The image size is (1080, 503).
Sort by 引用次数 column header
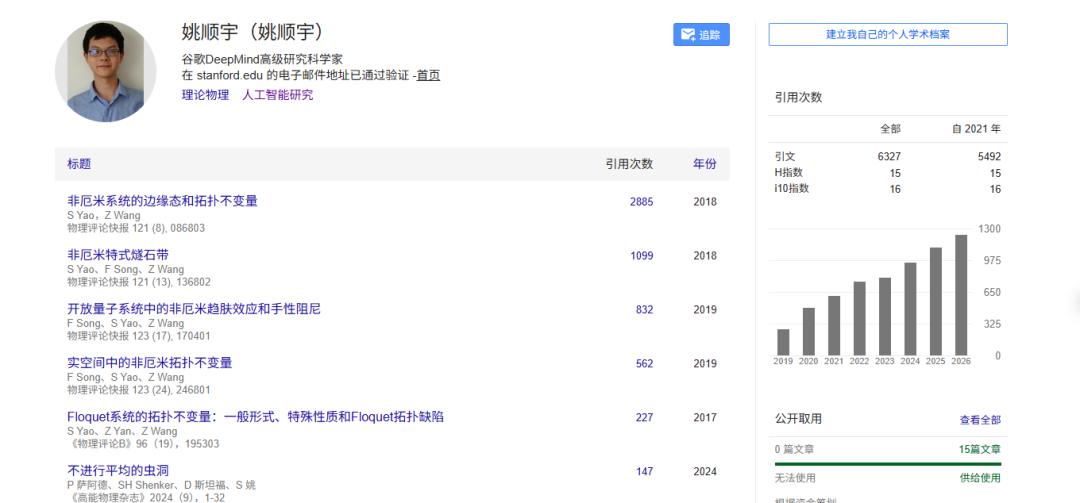(630, 164)
